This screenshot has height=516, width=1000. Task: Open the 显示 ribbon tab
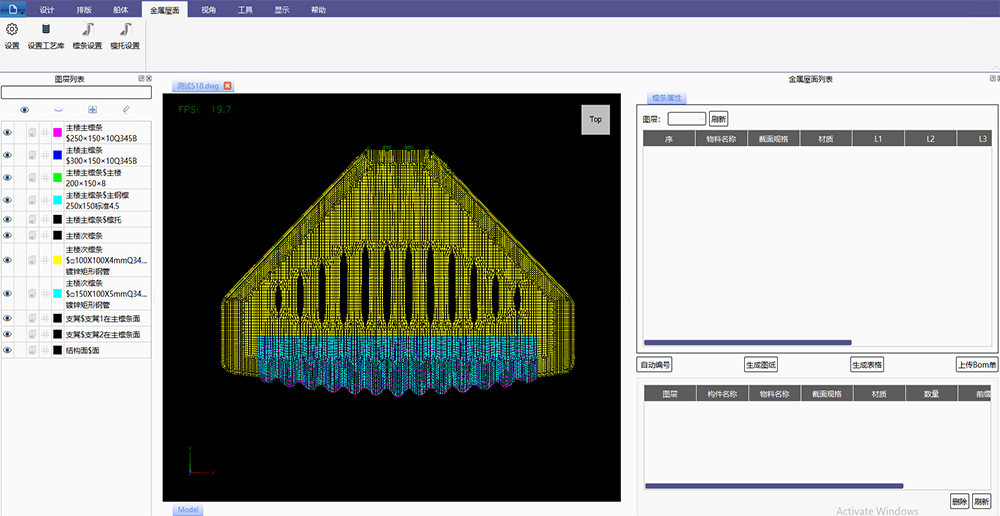coord(282,10)
